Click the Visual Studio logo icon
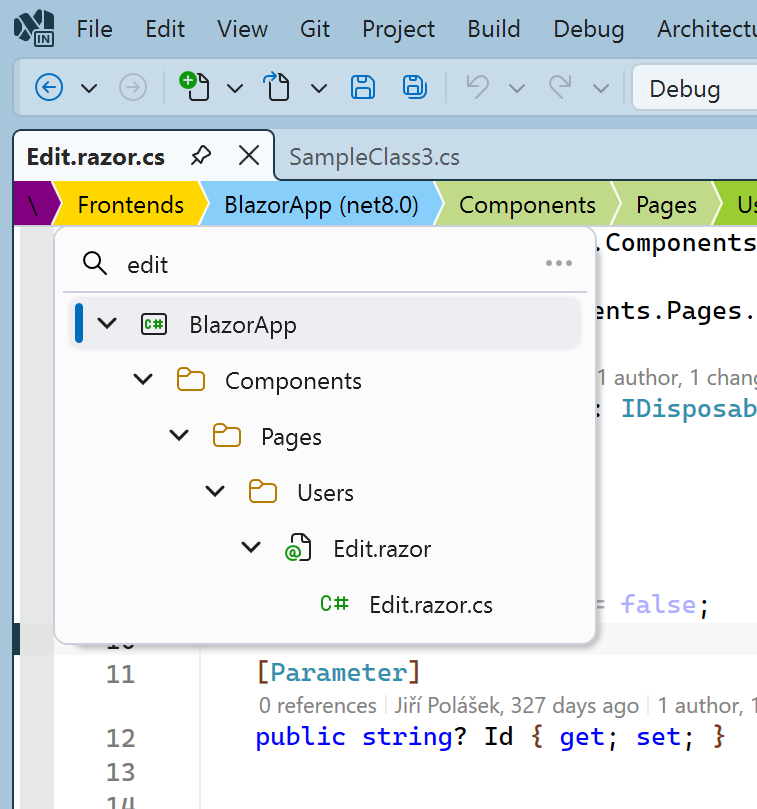 (x=34, y=28)
